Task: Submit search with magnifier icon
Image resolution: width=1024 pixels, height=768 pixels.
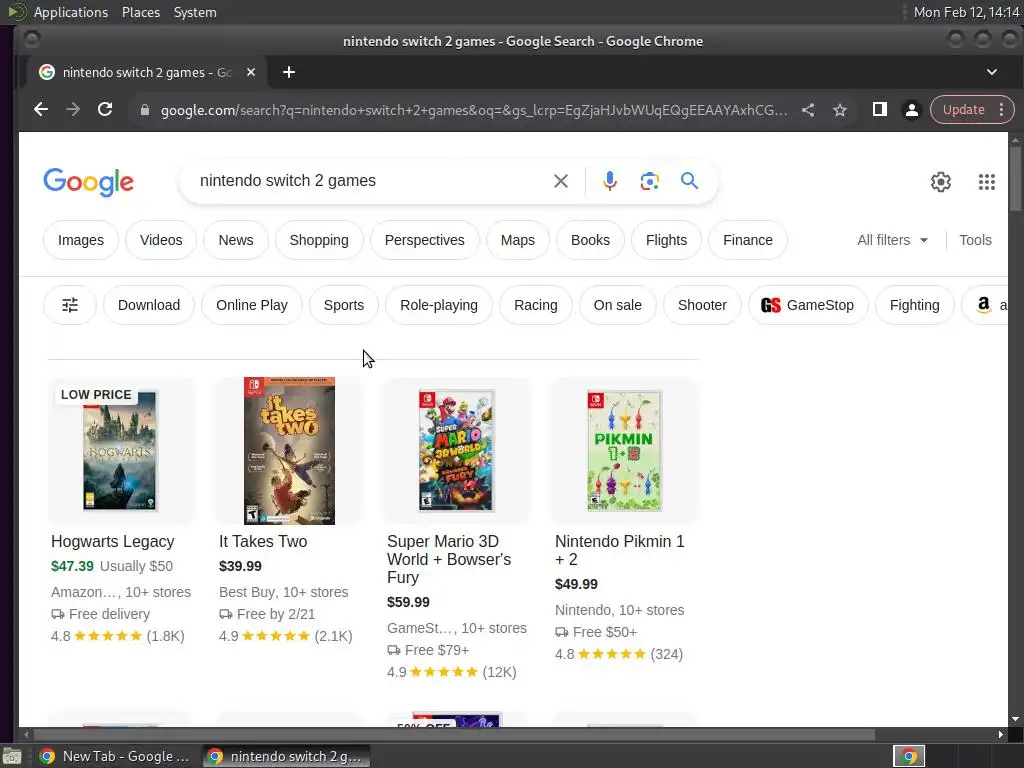Action: click(689, 181)
